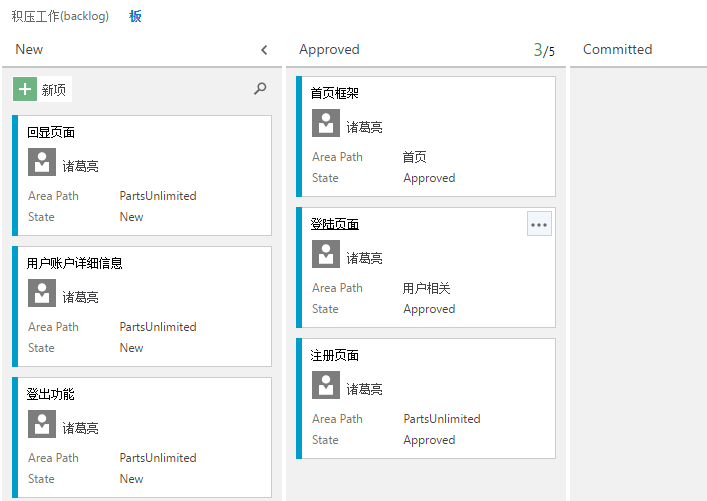This screenshot has height=501, width=707.
Task: Click the 新项 button label
Action: [x=54, y=90]
